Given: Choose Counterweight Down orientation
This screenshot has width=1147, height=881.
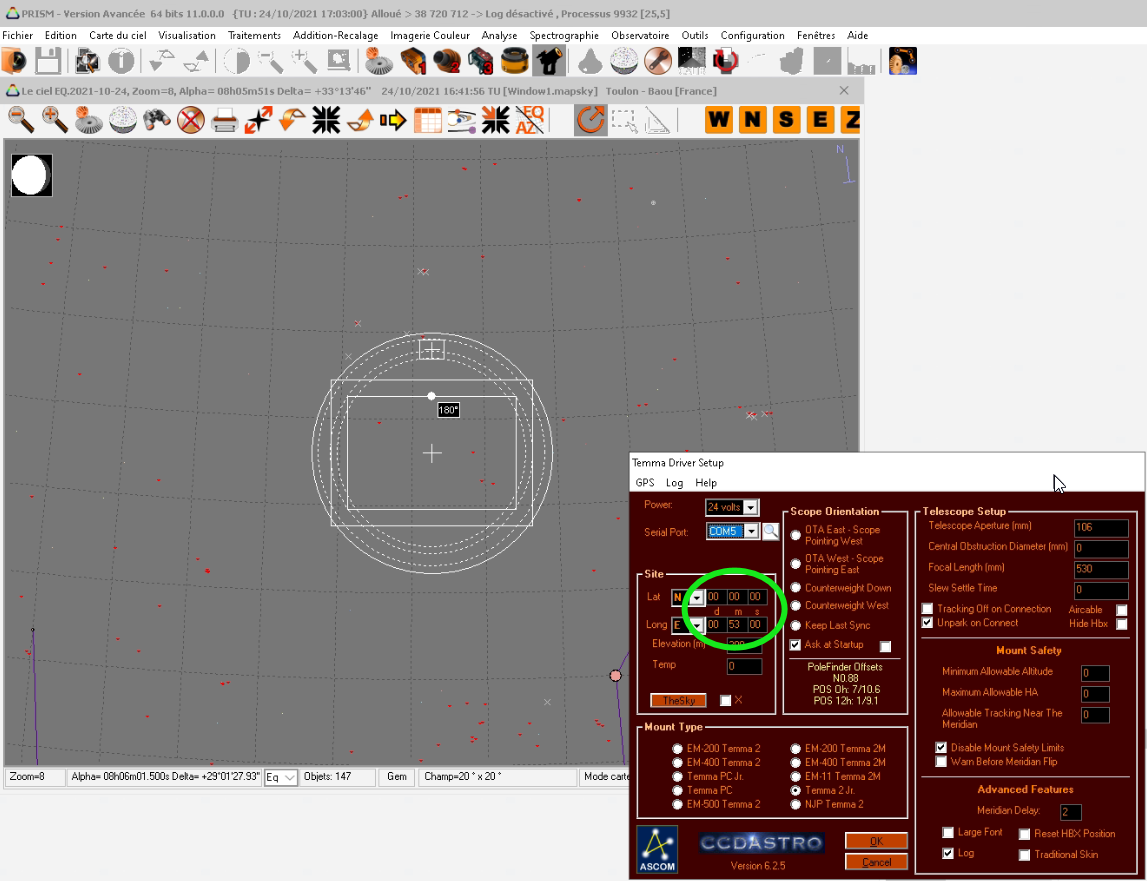Looking at the screenshot, I should point(796,588).
